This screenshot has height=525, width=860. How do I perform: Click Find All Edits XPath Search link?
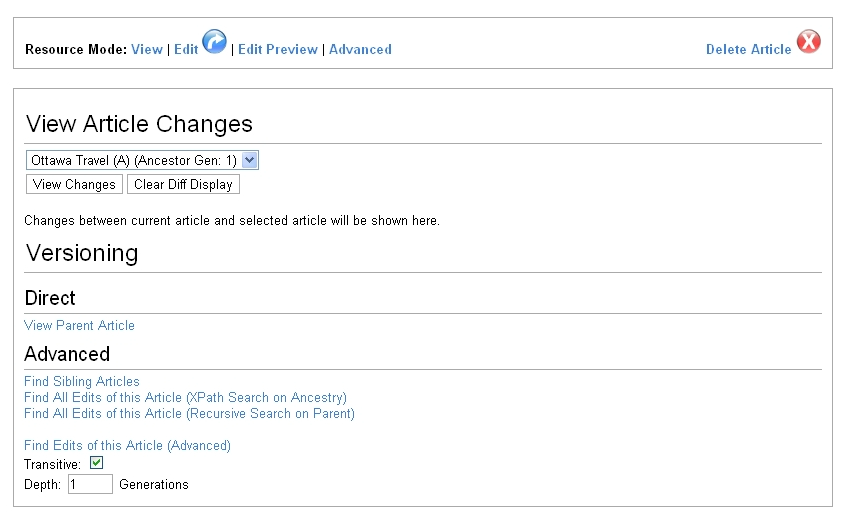click(185, 397)
